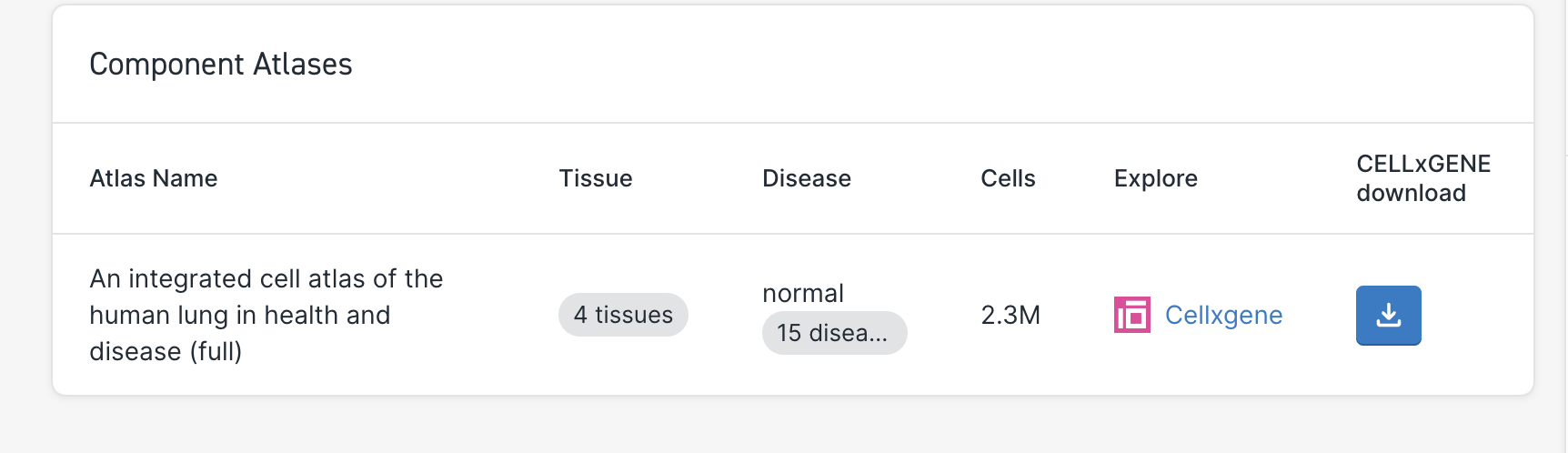This screenshot has height=453, width=1568.
Task: Click the word 'download' in the last header
Action: pyautogui.click(x=1411, y=193)
